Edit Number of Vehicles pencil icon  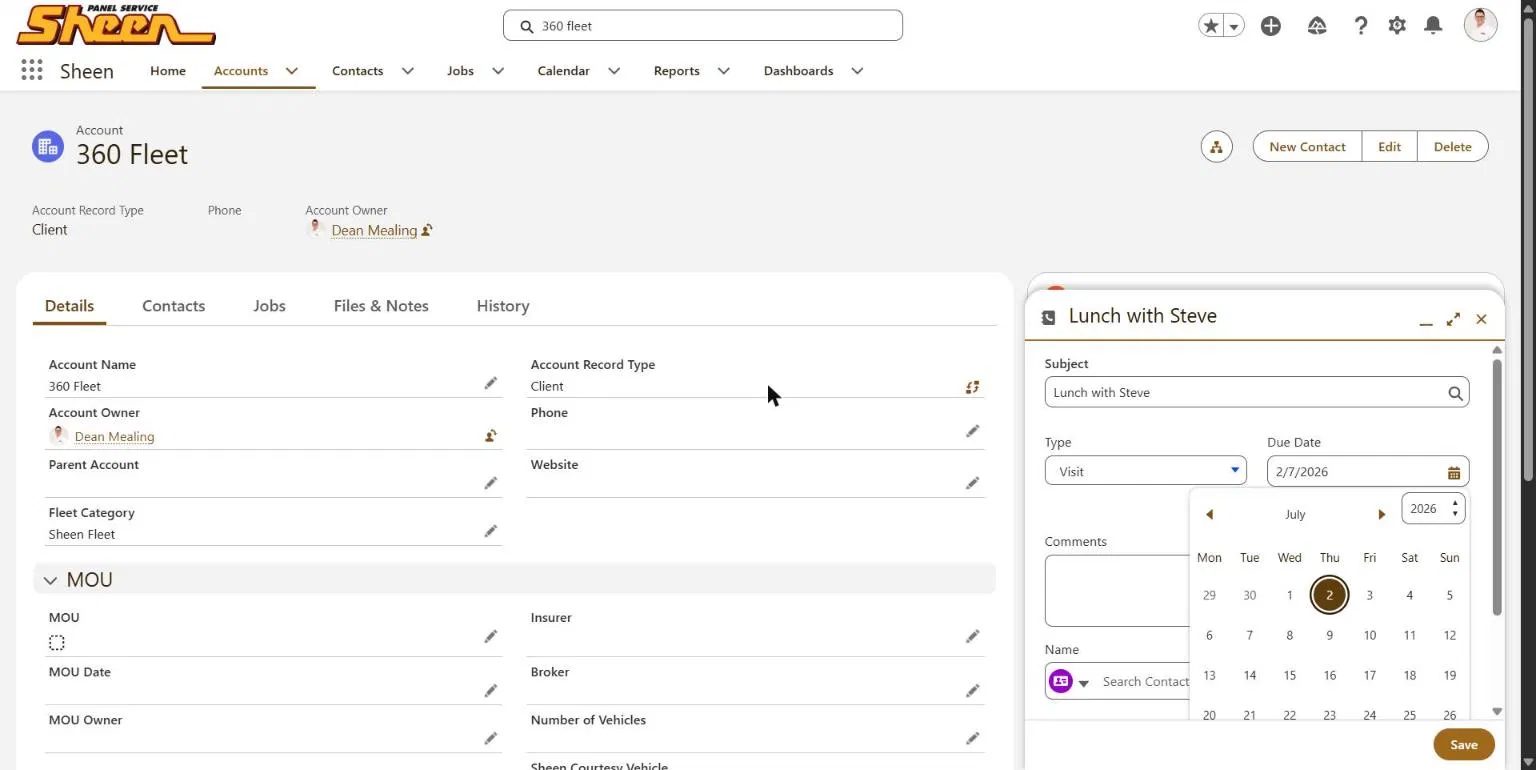click(x=972, y=738)
